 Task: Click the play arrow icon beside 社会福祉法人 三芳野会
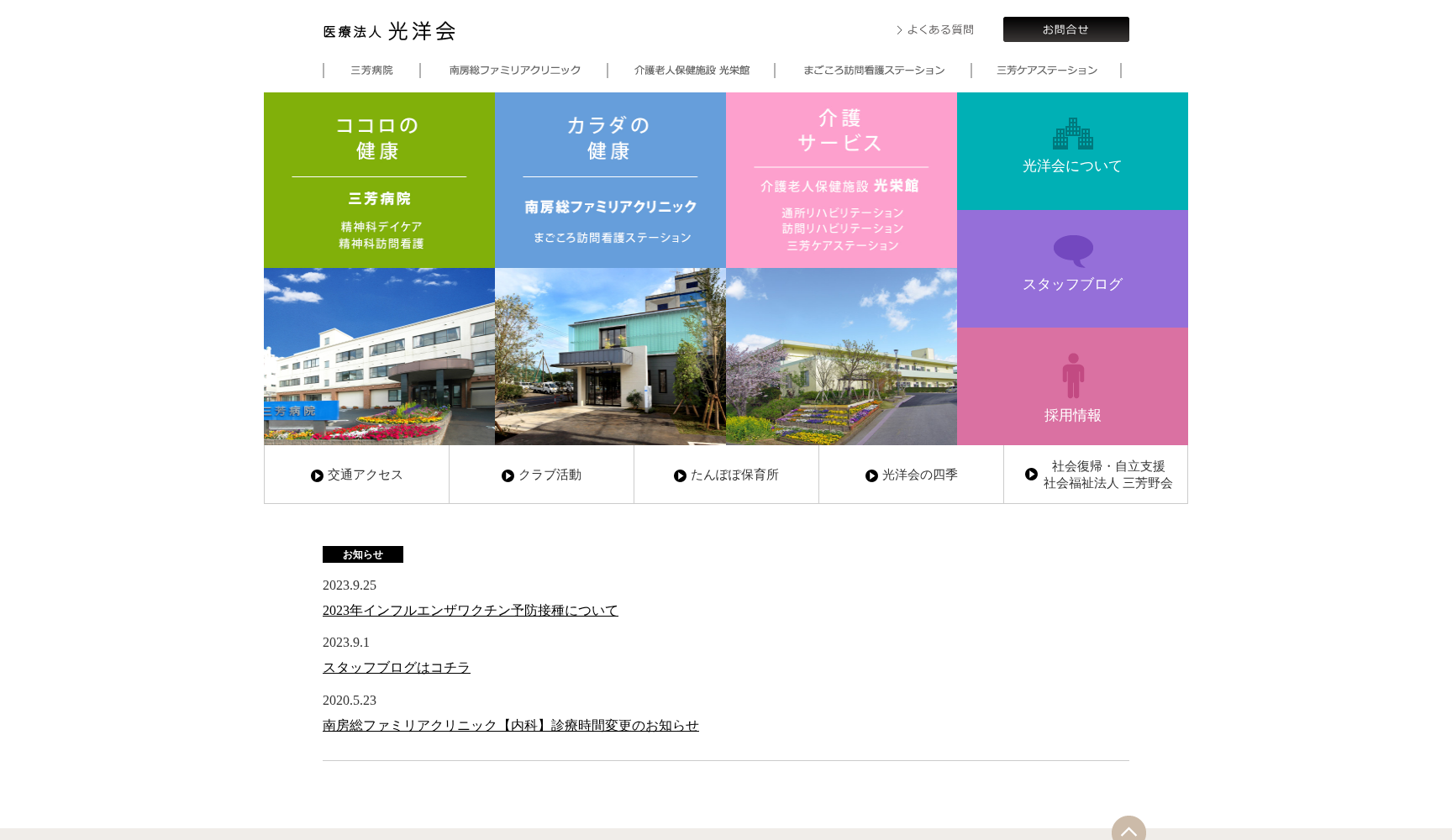coord(1032,475)
